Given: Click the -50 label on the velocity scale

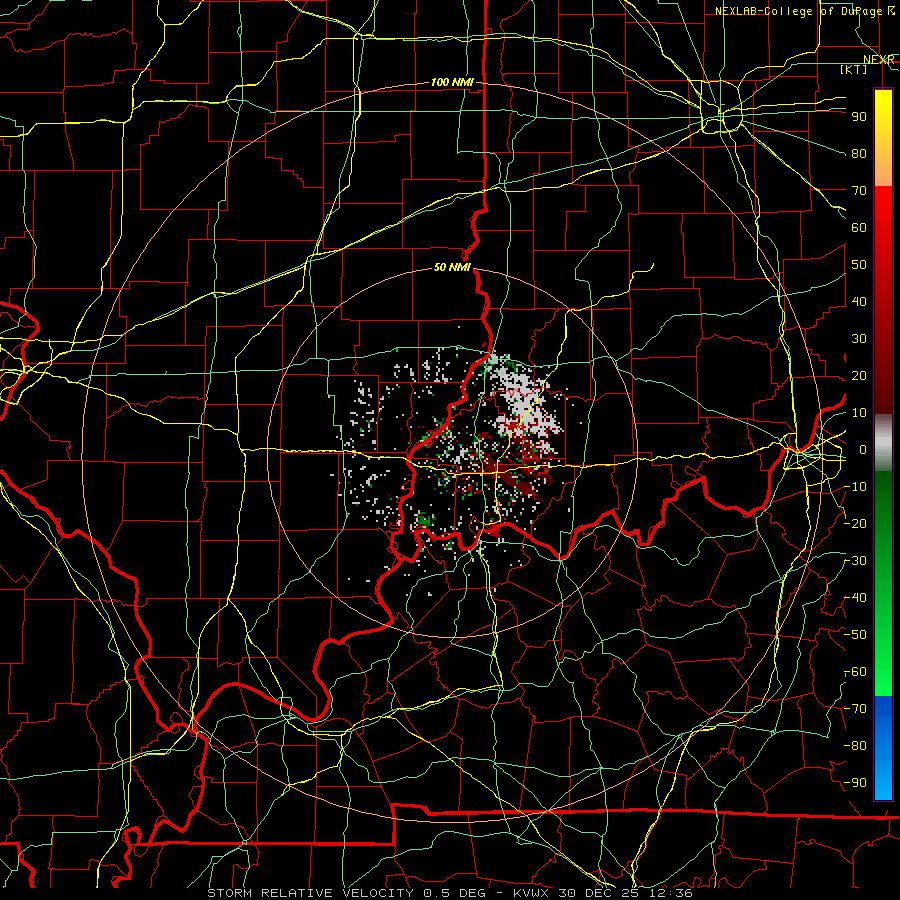Looking at the screenshot, I should pyautogui.click(x=855, y=635).
